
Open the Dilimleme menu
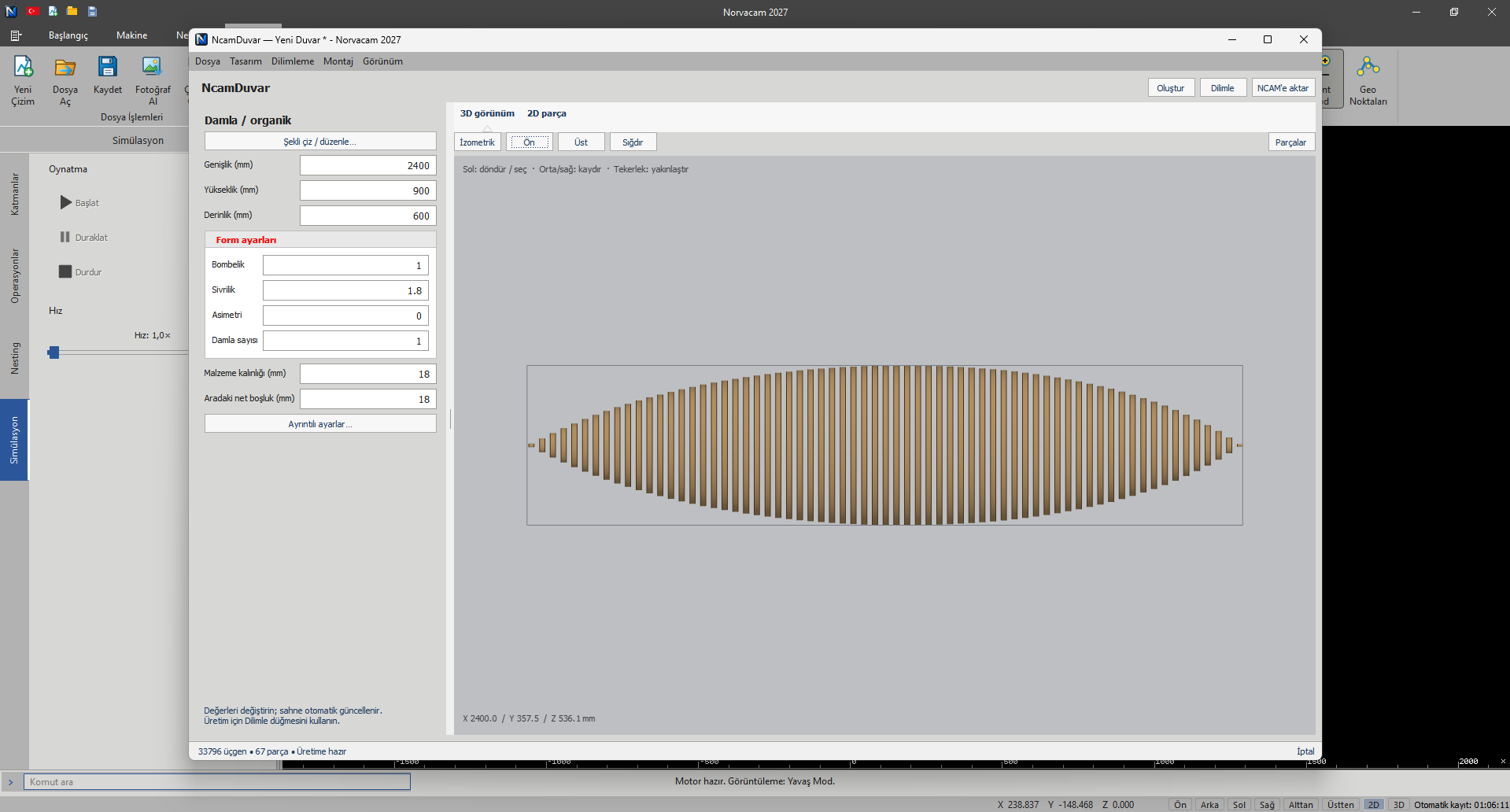(293, 61)
